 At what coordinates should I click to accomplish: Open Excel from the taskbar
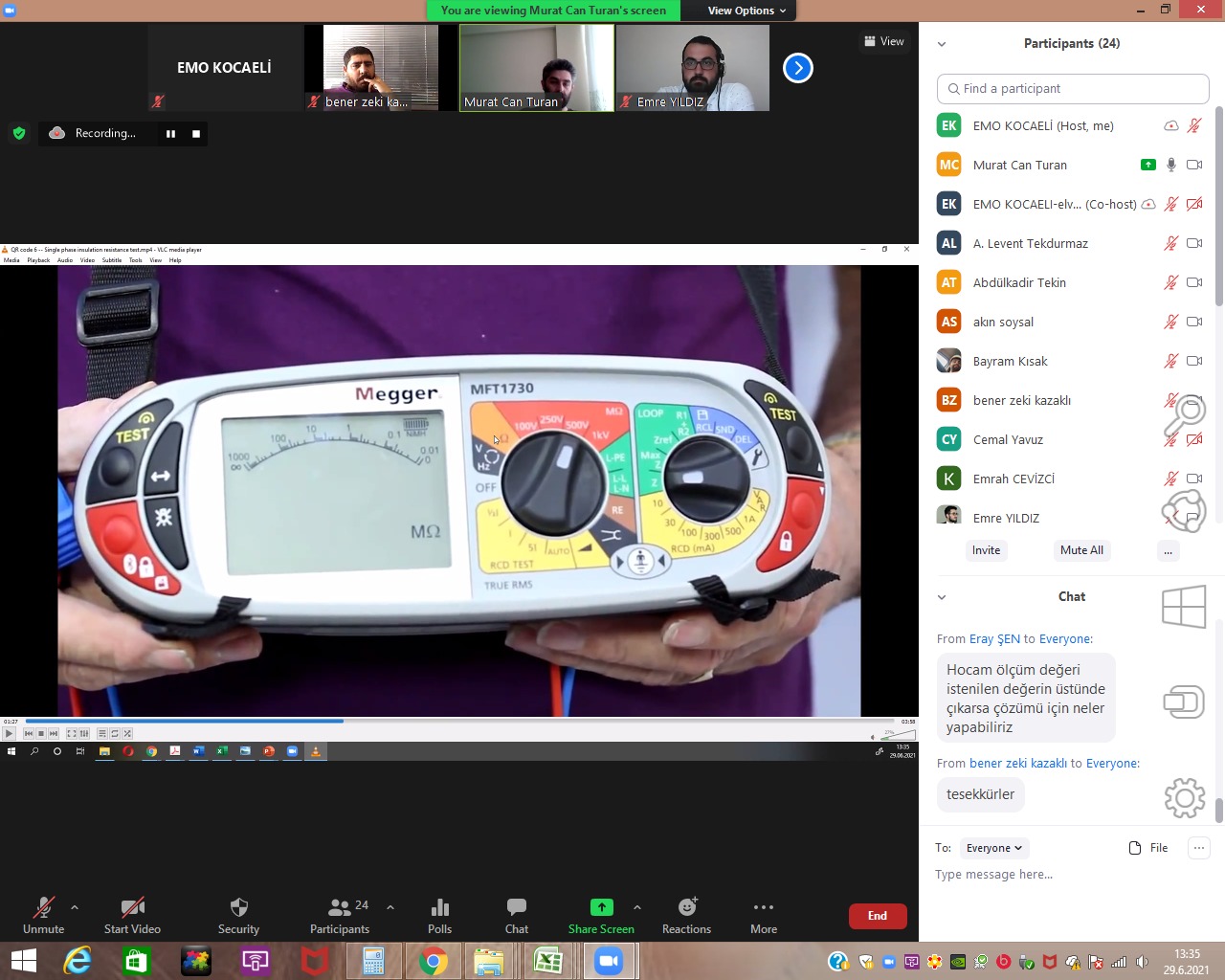click(548, 961)
